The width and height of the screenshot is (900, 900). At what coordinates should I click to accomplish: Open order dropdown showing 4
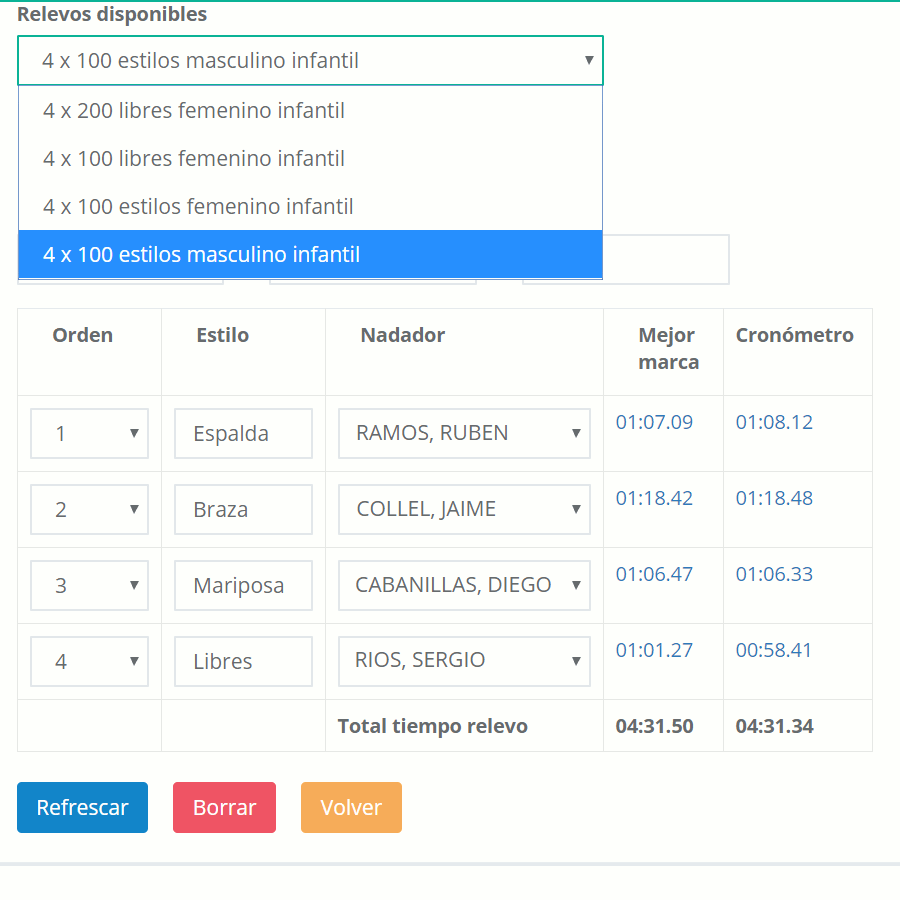[90, 661]
